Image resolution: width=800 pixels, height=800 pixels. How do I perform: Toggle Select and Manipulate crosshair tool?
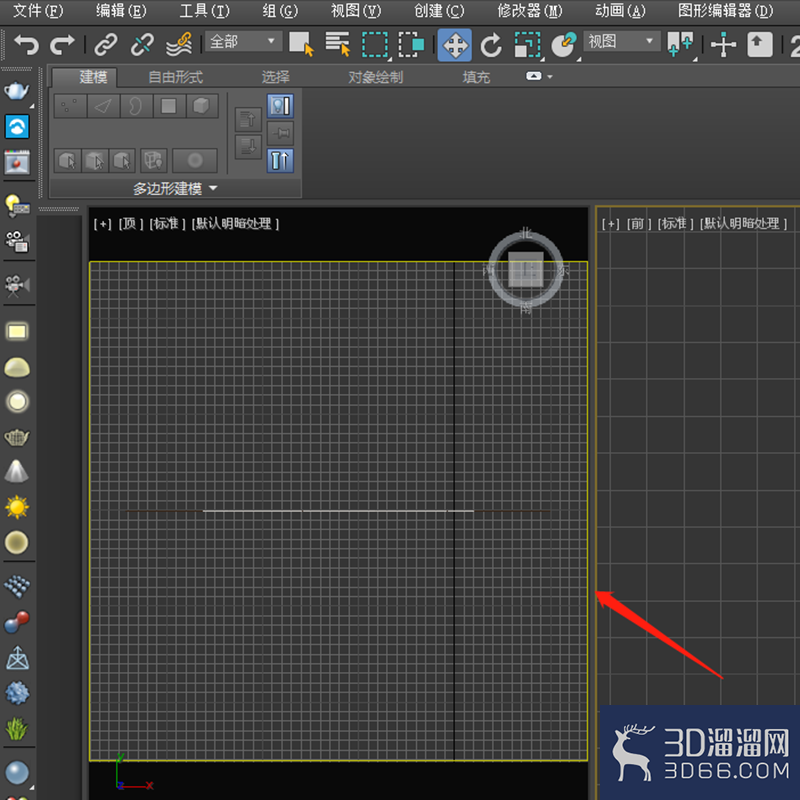(x=723, y=45)
